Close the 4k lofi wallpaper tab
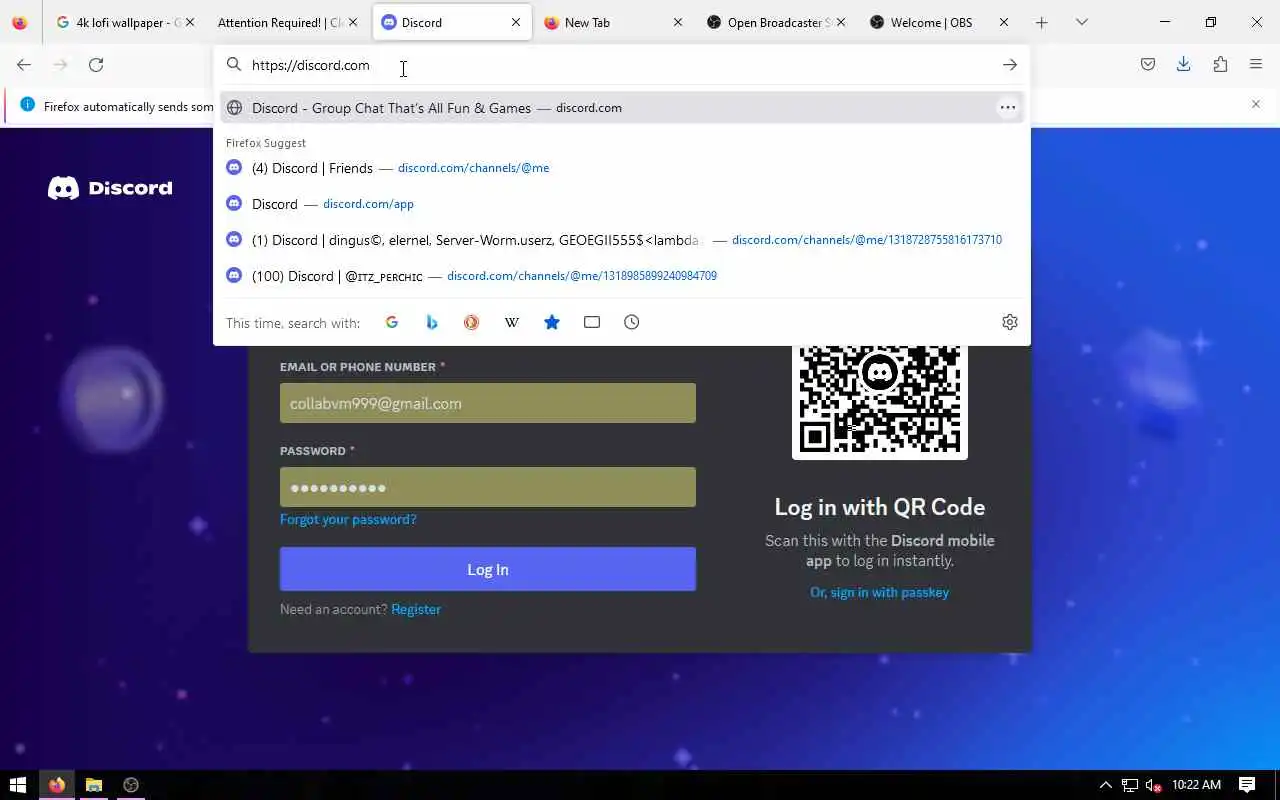This screenshot has height=800, width=1280. tap(190, 22)
